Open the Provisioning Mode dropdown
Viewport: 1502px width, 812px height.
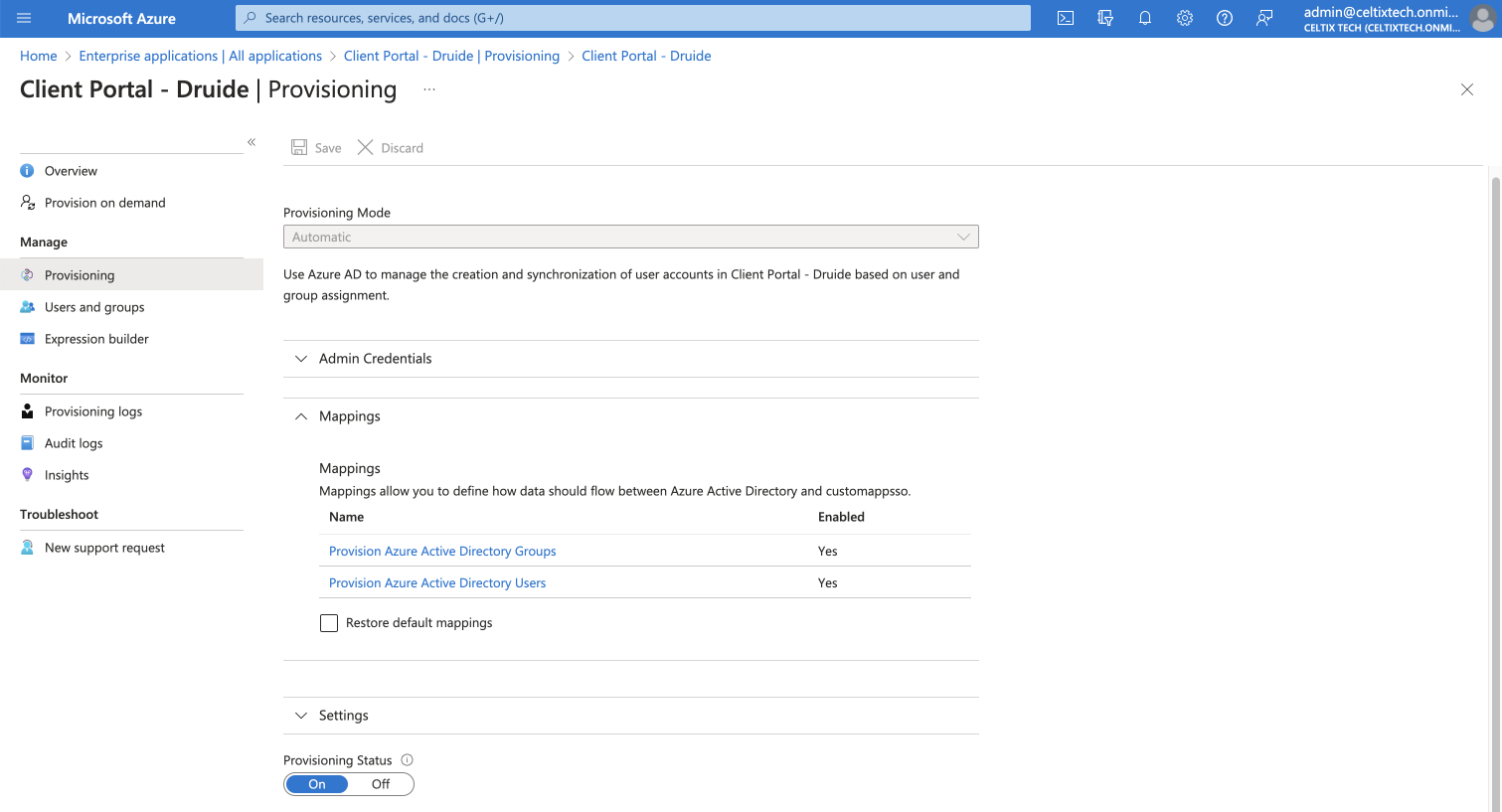[631, 237]
